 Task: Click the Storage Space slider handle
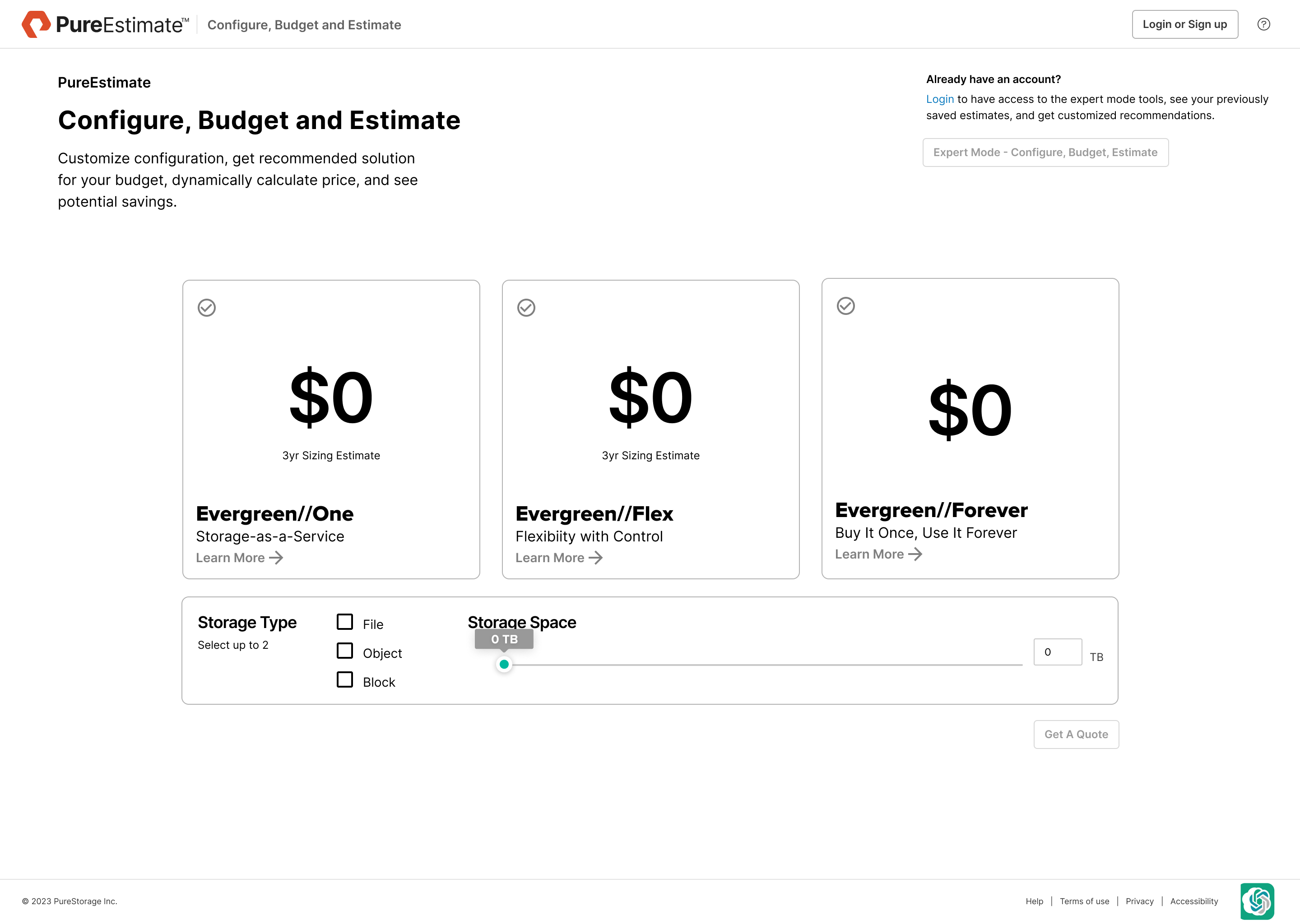click(504, 665)
